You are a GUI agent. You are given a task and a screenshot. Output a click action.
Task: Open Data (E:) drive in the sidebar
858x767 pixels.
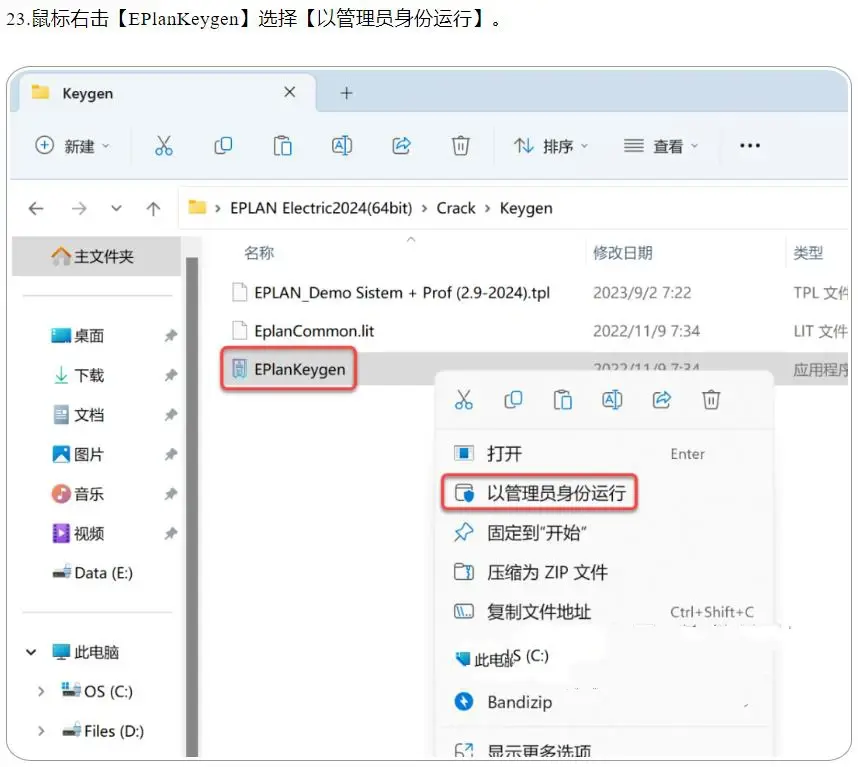coord(93,573)
